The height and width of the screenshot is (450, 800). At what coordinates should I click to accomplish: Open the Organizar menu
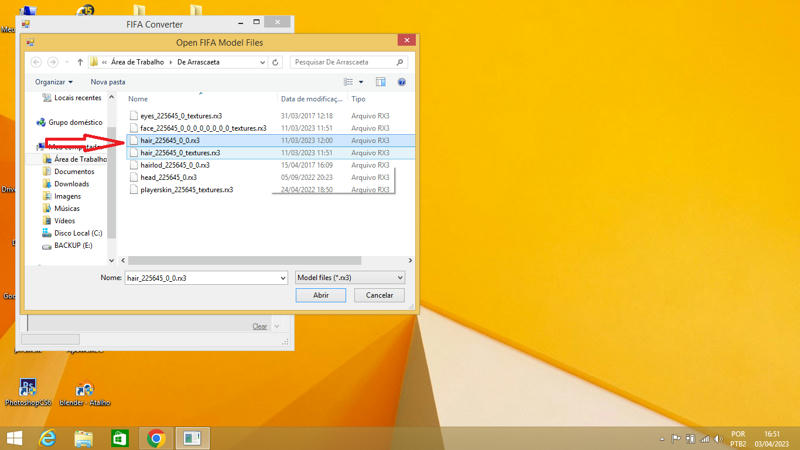point(54,82)
